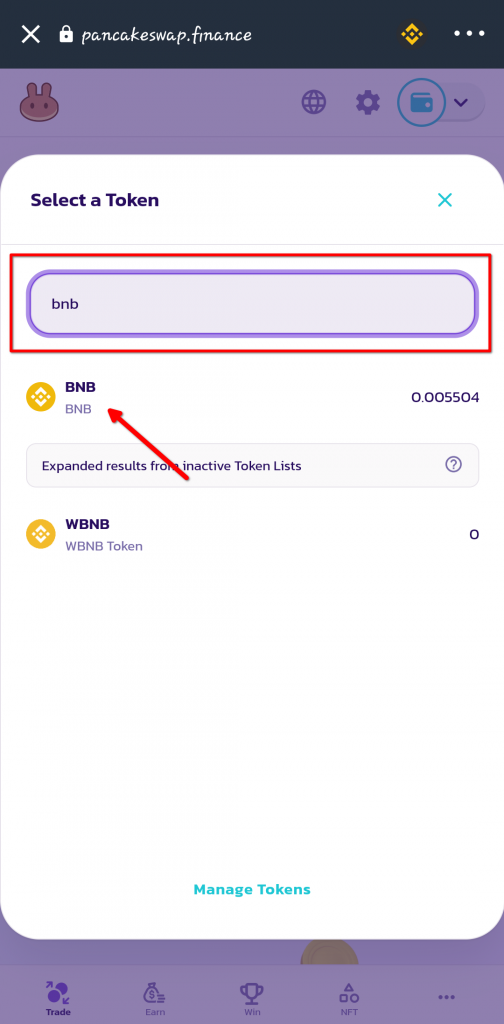Open Manage Tokens link

point(252,889)
